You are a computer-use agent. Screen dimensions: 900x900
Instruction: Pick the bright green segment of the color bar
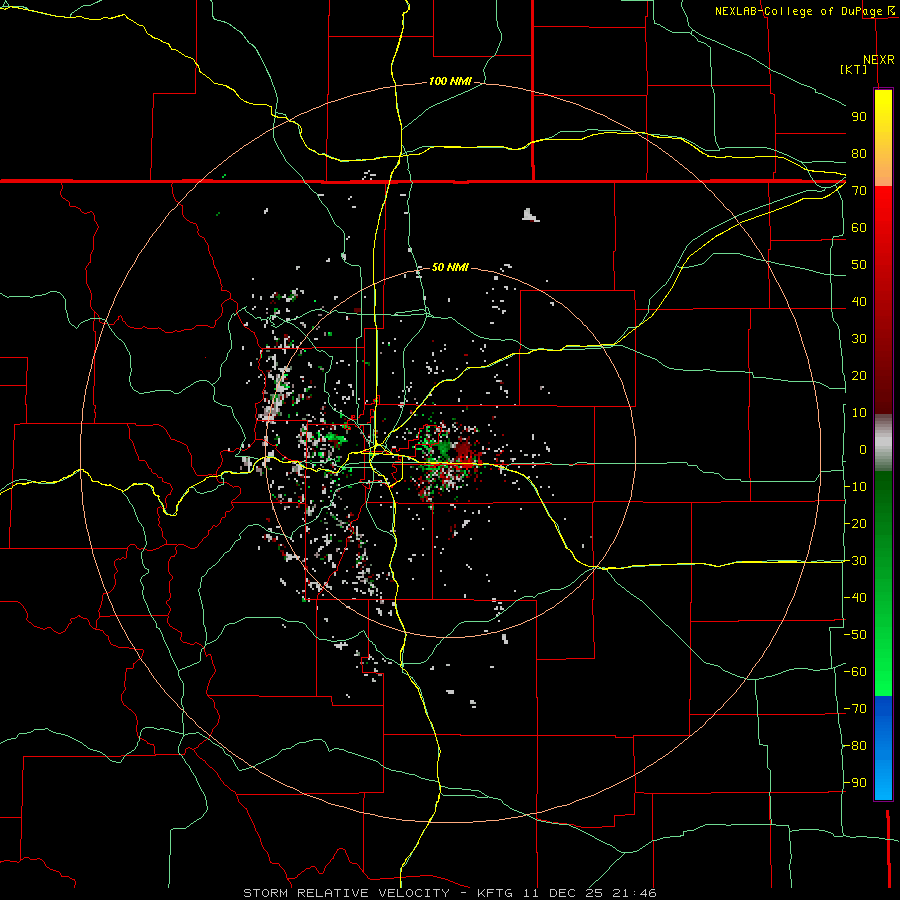tap(883, 660)
